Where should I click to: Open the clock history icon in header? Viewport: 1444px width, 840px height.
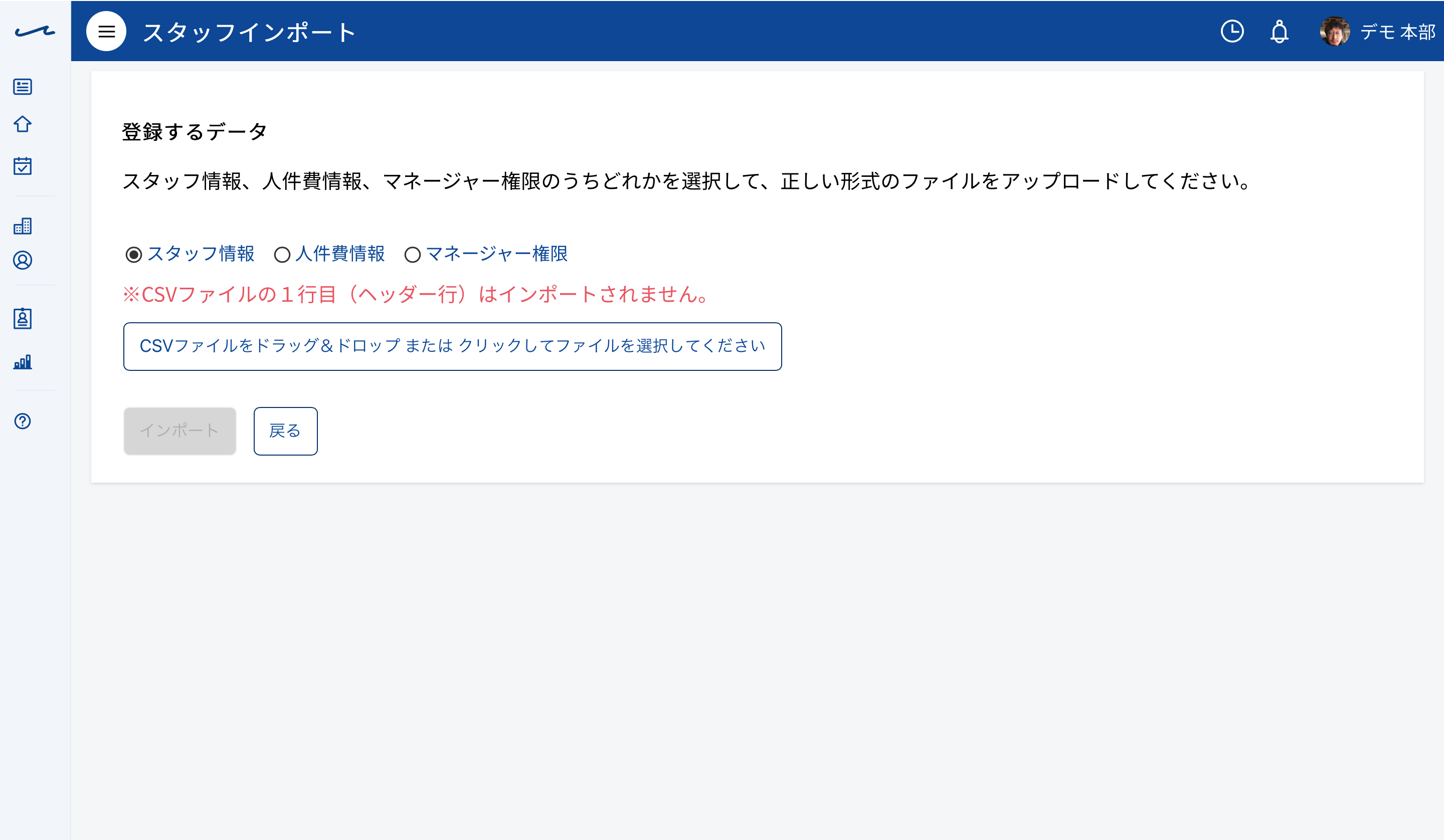pyautogui.click(x=1232, y=32)
